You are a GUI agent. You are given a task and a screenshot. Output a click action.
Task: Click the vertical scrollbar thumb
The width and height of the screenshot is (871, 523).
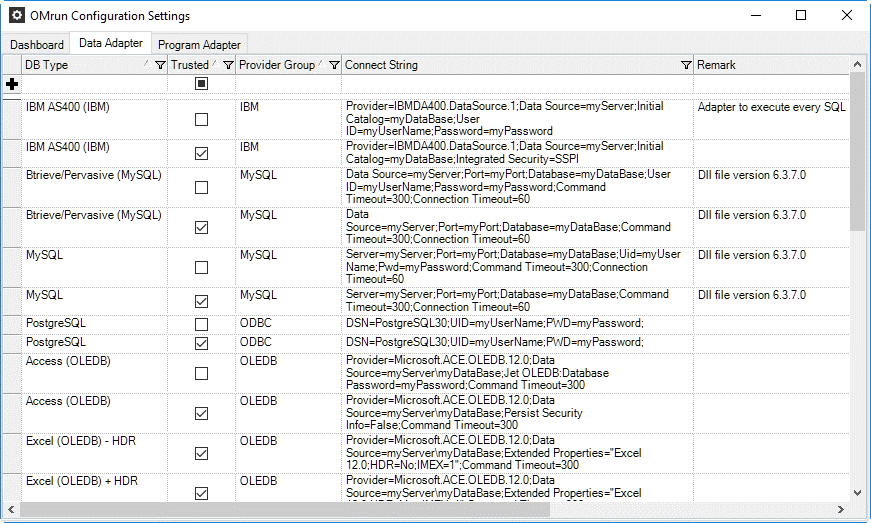[x=857, y=152]
